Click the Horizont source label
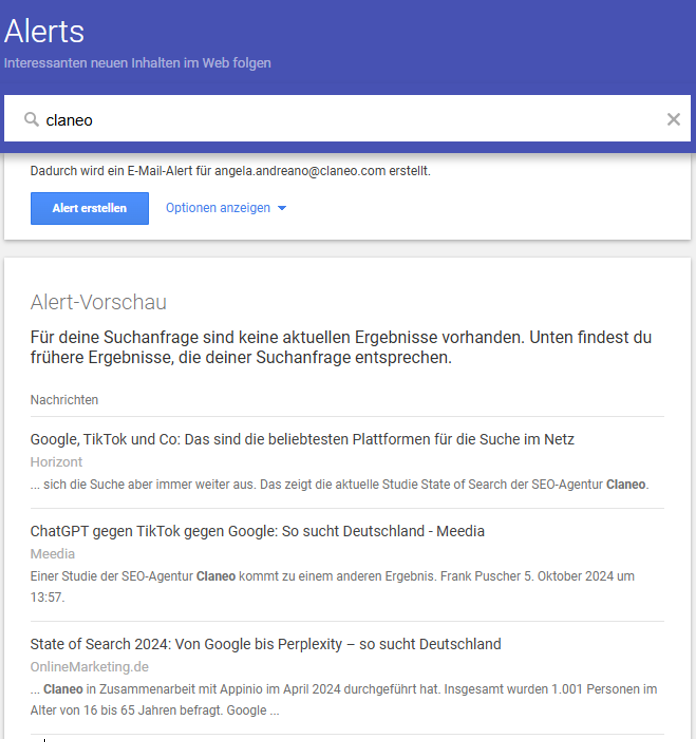This screenshot has width=698, height=742. [56, 462]
